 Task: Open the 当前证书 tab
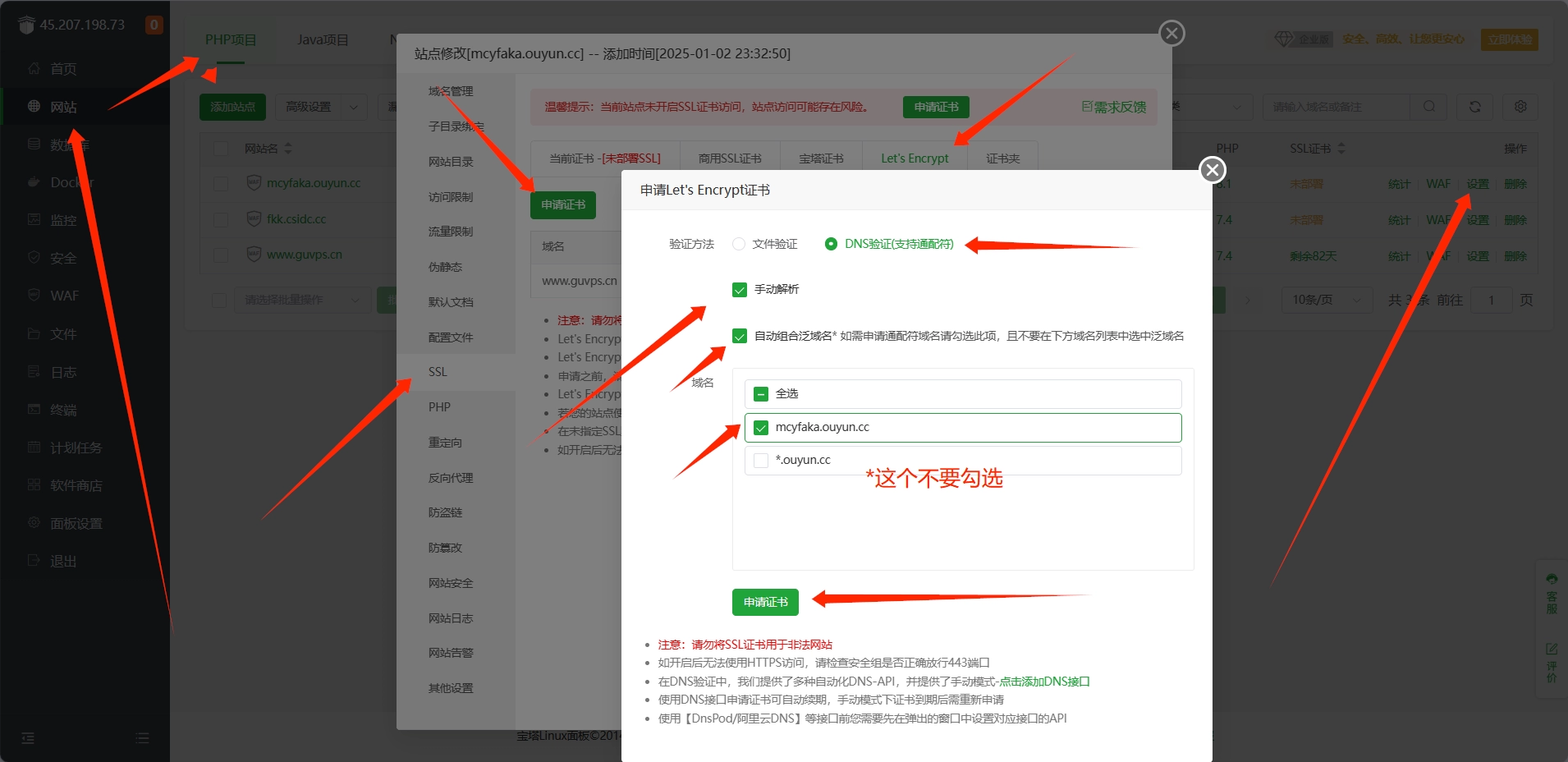click(605, 158)
